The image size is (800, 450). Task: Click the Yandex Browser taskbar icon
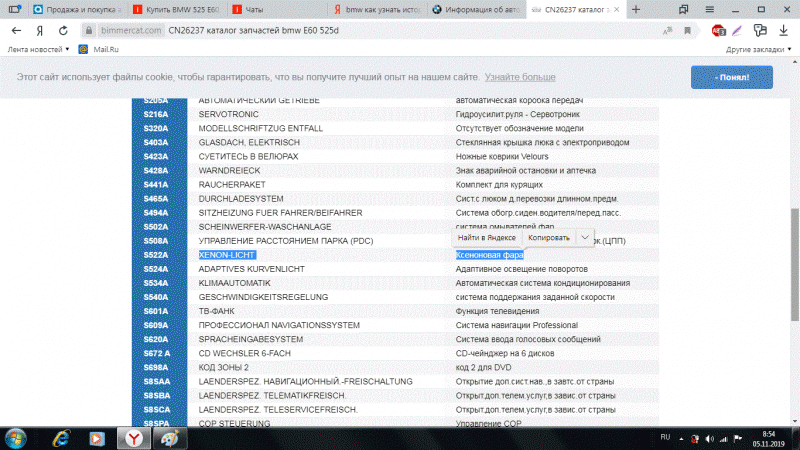[x=134, y=439]
